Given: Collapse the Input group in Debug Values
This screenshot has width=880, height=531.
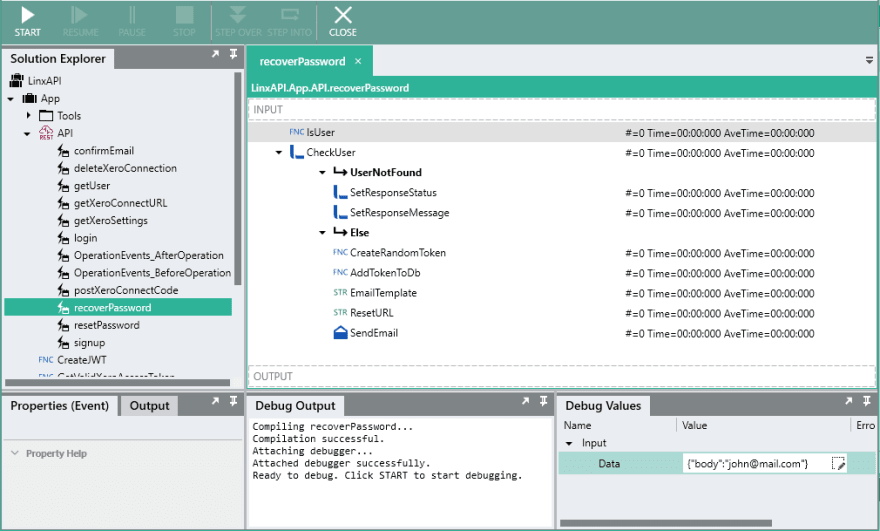Looking at the screenshot, I should pos(569,443).
